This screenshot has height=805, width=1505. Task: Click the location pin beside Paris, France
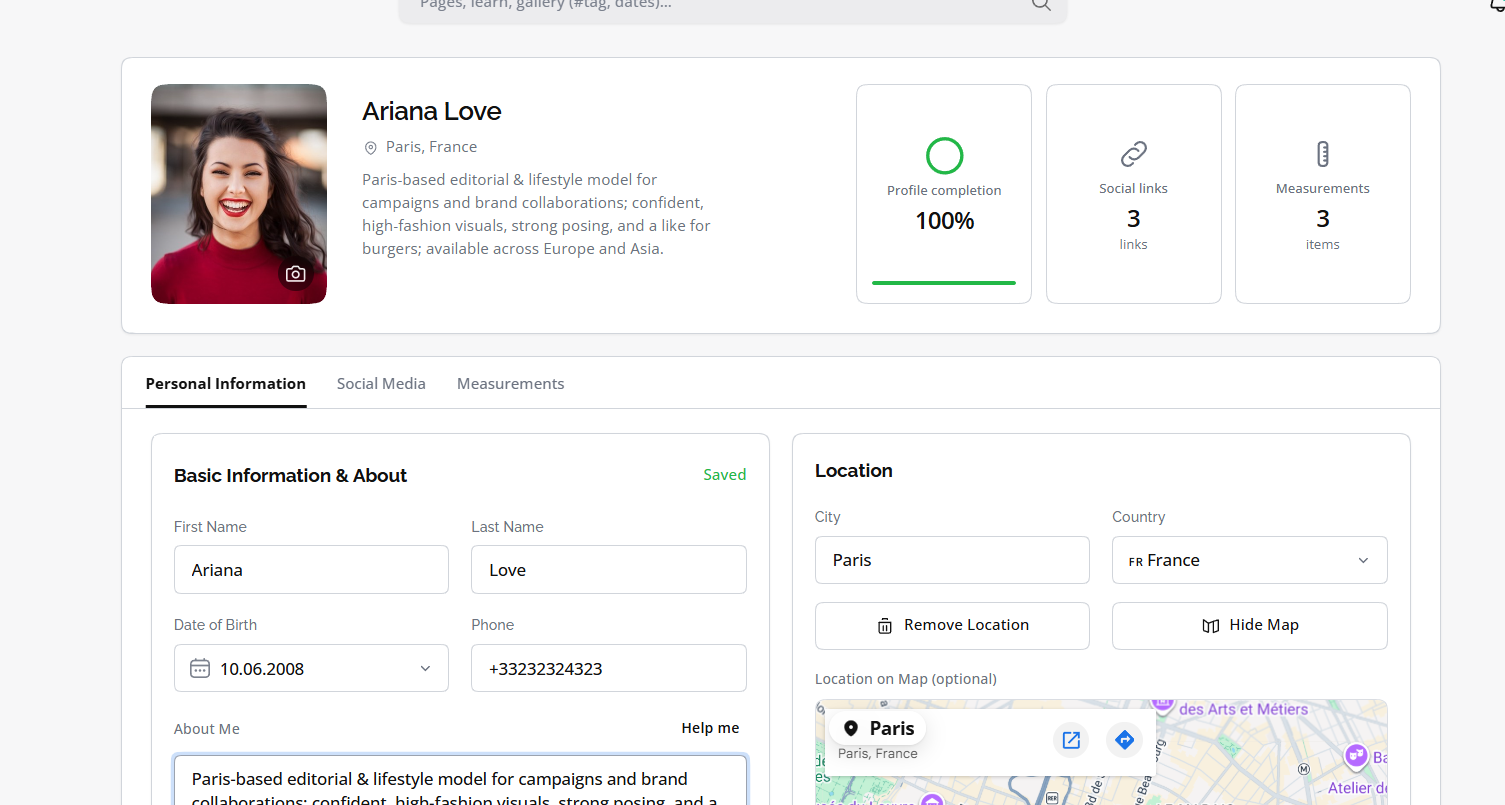[x=371, y=148]
